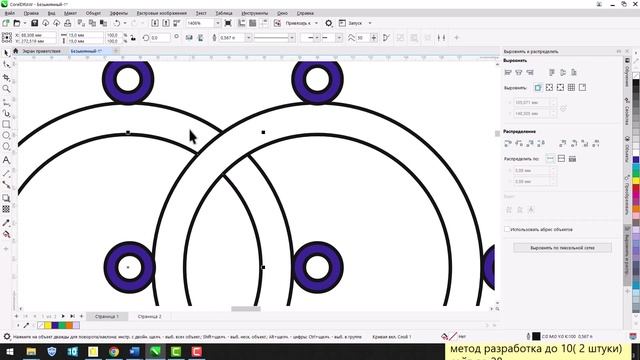Click the Align top icon in the docker

click(552, 73)
